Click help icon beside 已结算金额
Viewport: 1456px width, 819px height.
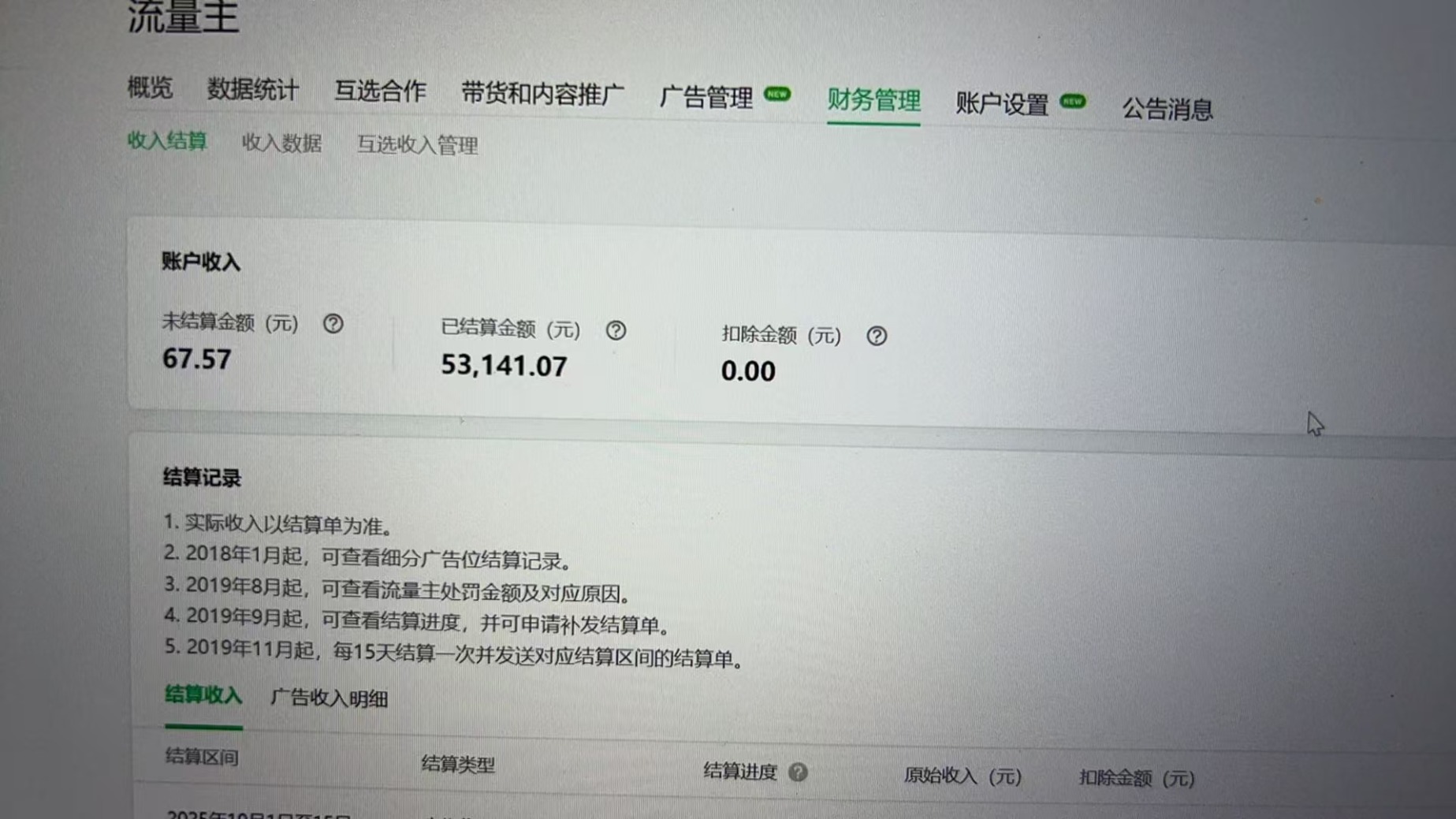(x=616, y=331)
